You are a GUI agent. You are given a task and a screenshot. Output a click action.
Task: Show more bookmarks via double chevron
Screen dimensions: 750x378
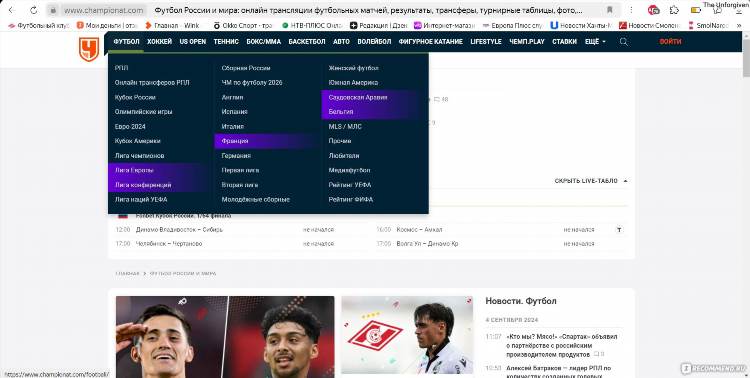pos(738,25)
